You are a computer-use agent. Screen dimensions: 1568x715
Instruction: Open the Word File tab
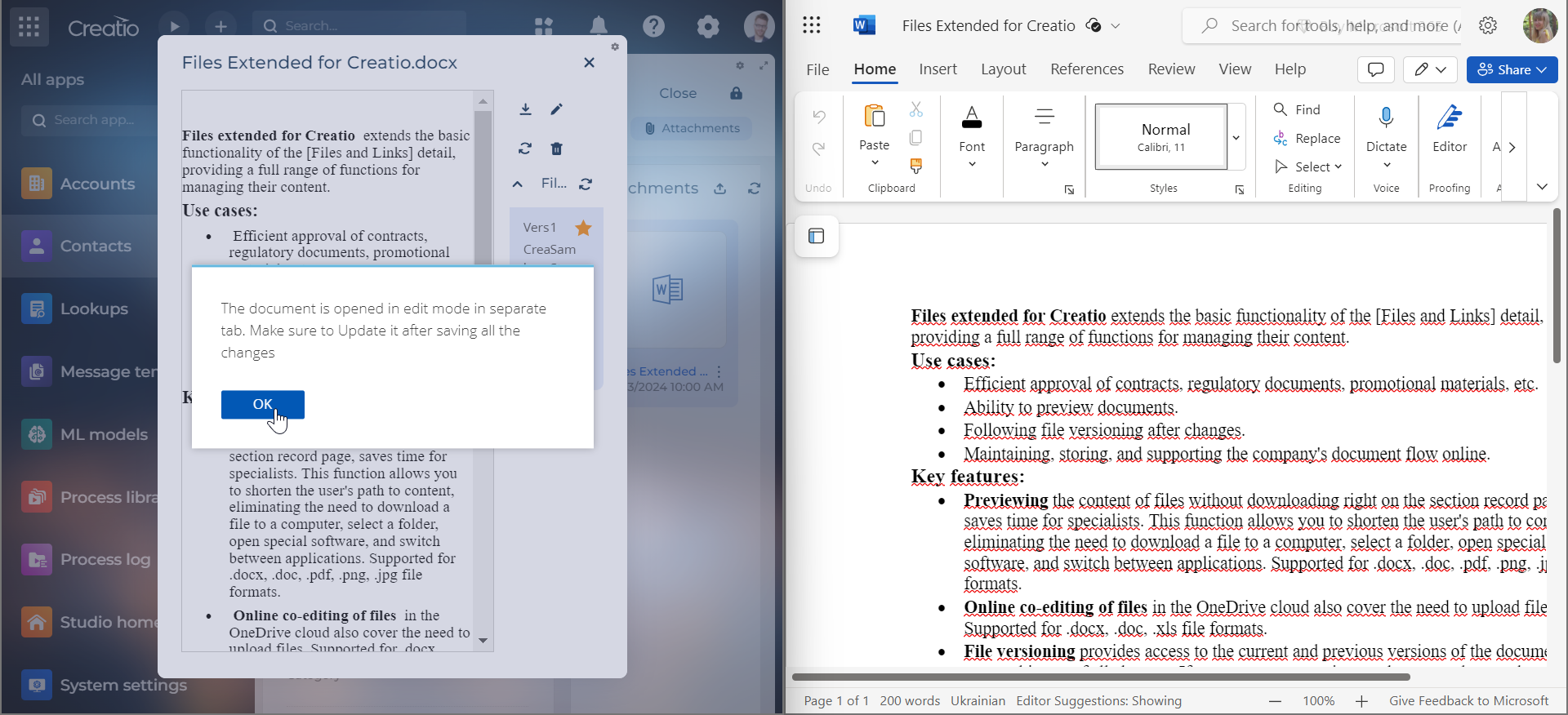(x=817, y=69)
